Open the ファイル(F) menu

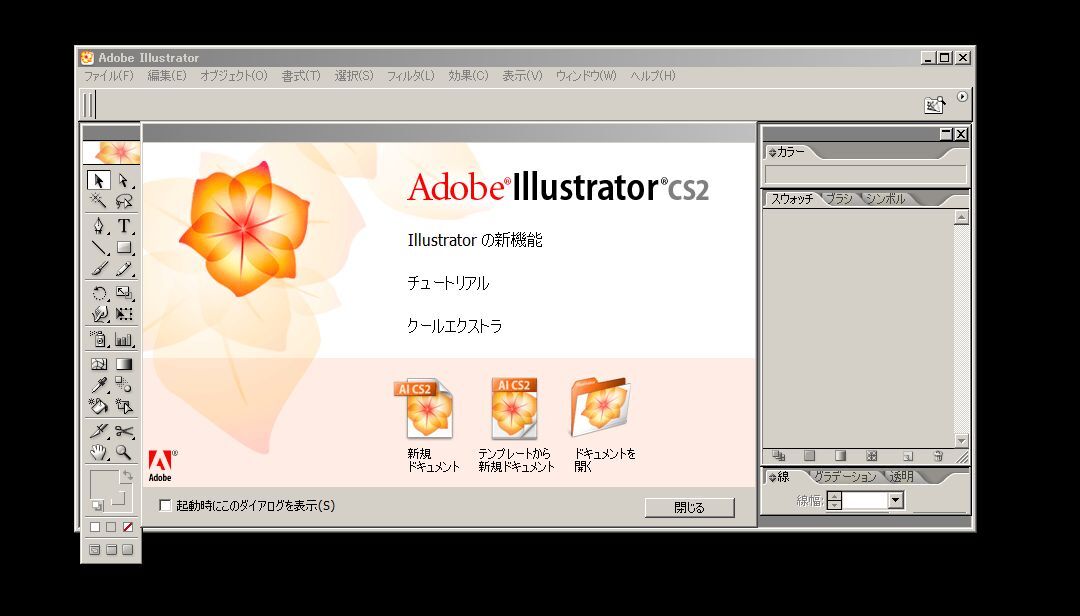[x=109, y=76]
